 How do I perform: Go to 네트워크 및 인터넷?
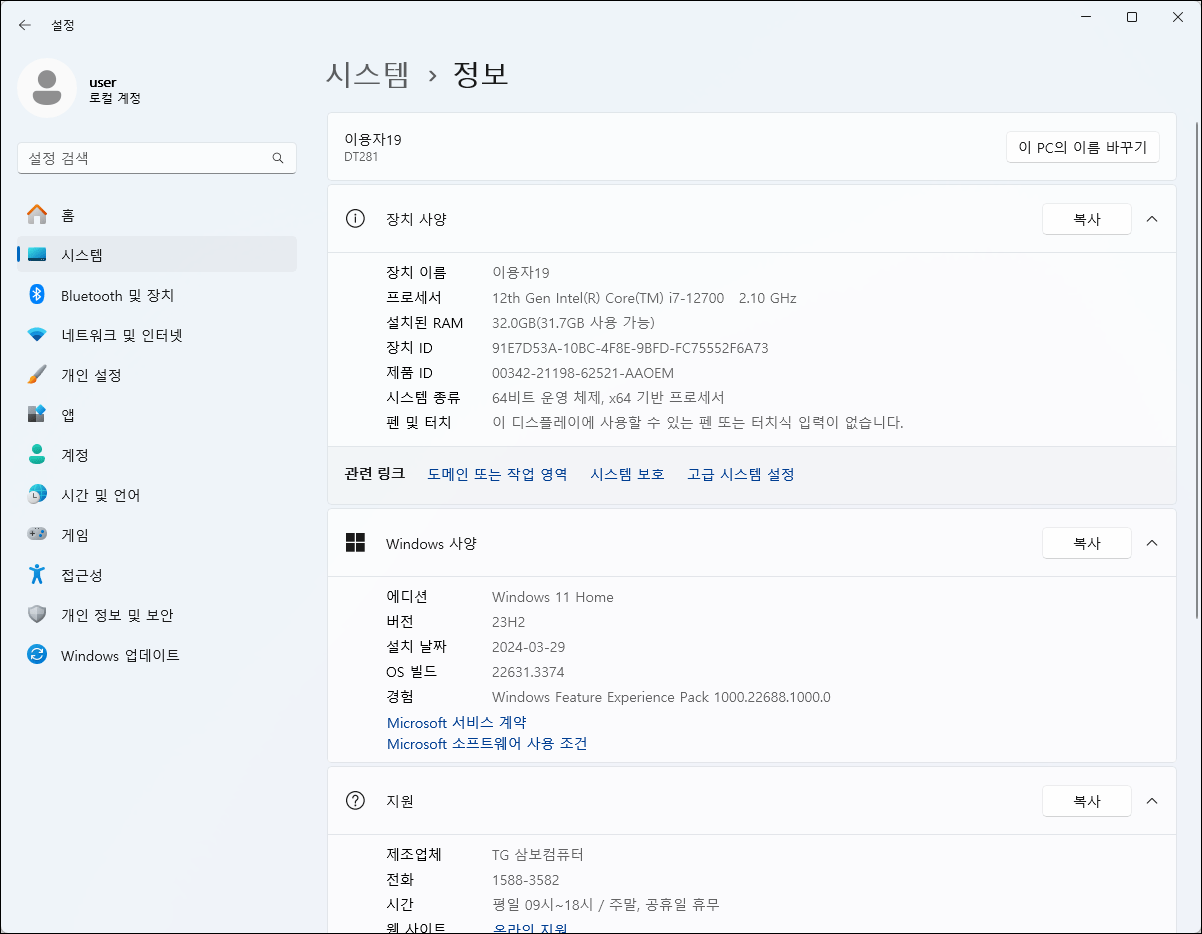157,335
